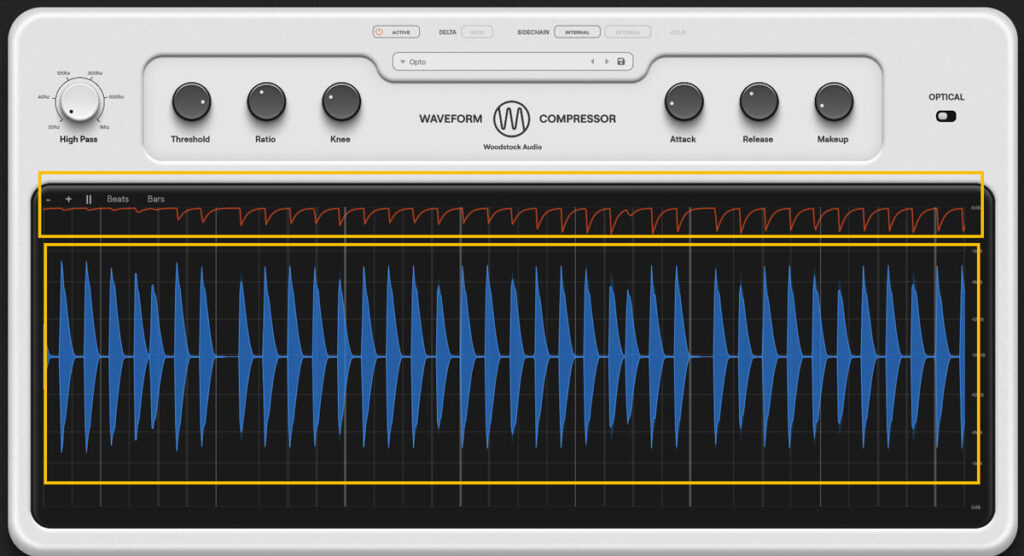Click the red gain reduction curve
Image resolution: width=1024 pixels, height=556 pixels.
pyautogui.click(x=504, y=220)
